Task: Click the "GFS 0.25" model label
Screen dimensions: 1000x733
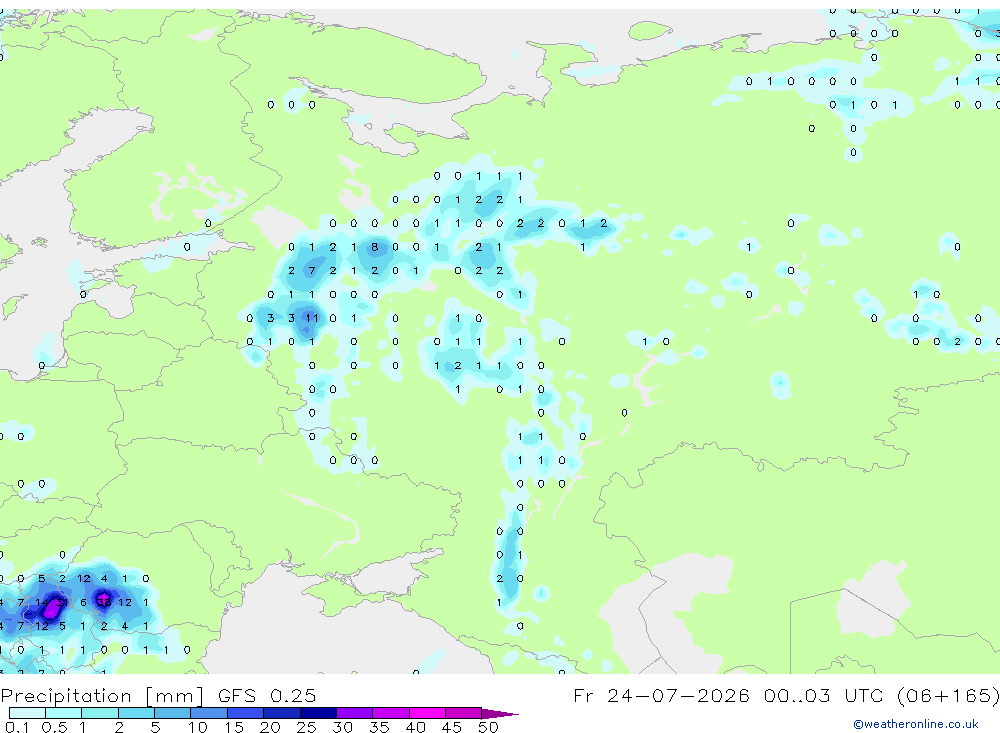Action: click(x=267, y=695)
